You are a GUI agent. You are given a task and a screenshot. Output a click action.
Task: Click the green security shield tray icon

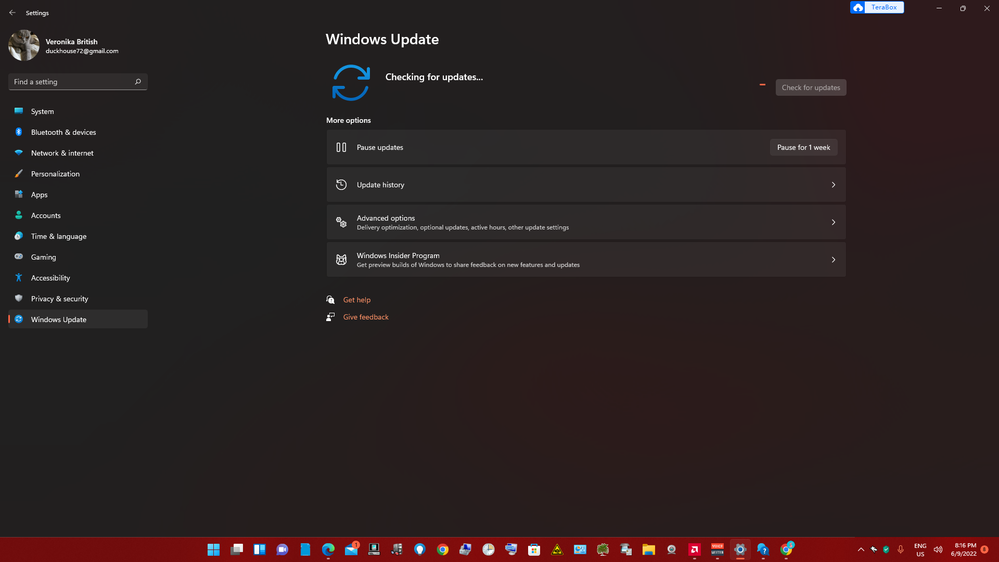pyautogui.click(x=886, y=549)
